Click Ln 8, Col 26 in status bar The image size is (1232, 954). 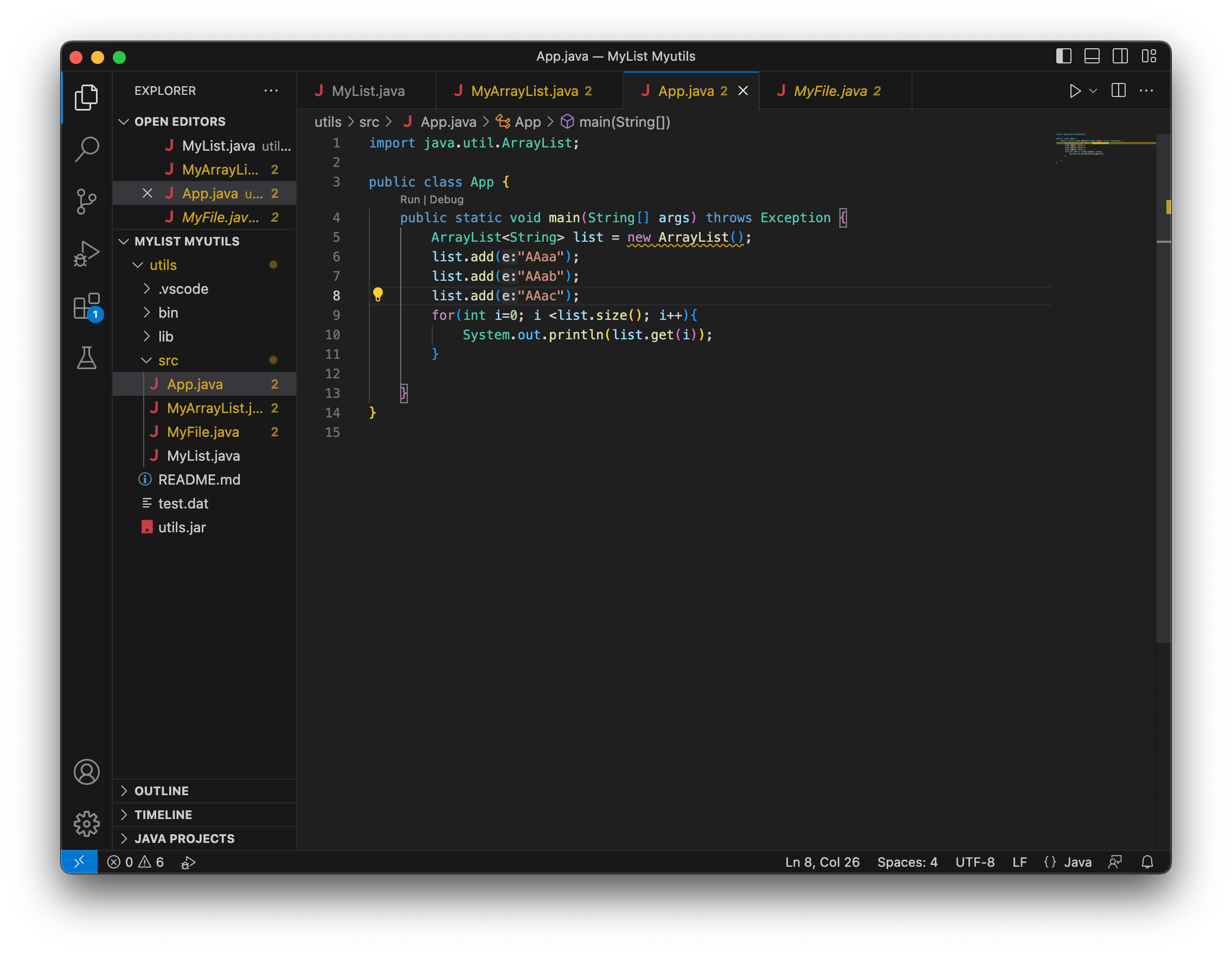[x=823, y=862]
